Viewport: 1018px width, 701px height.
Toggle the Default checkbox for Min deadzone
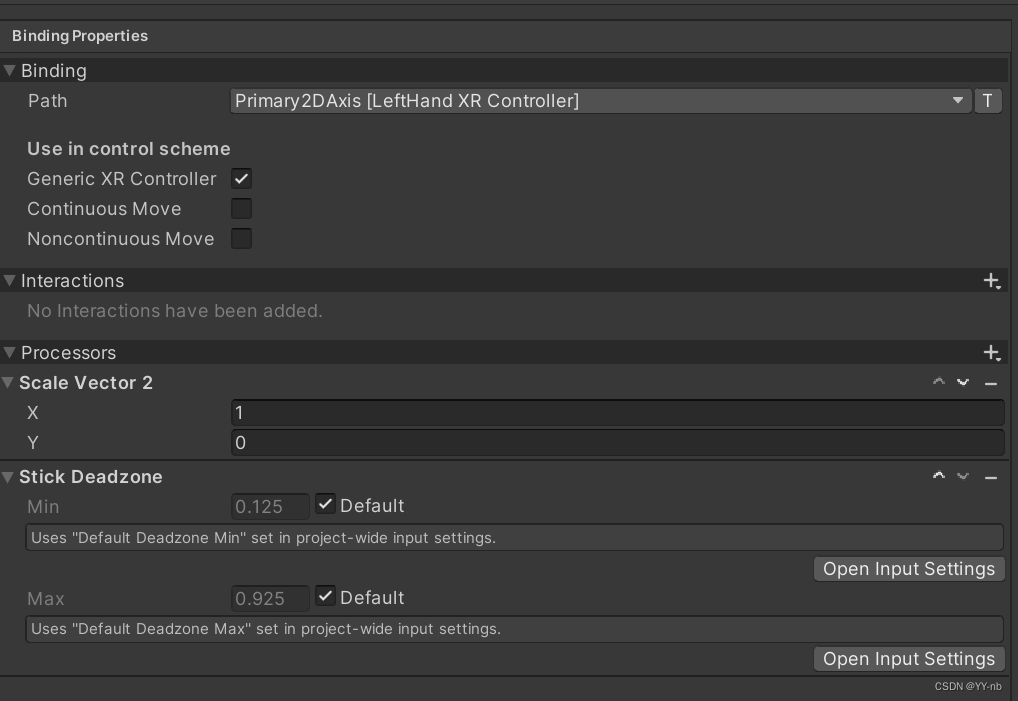point(325,505)
